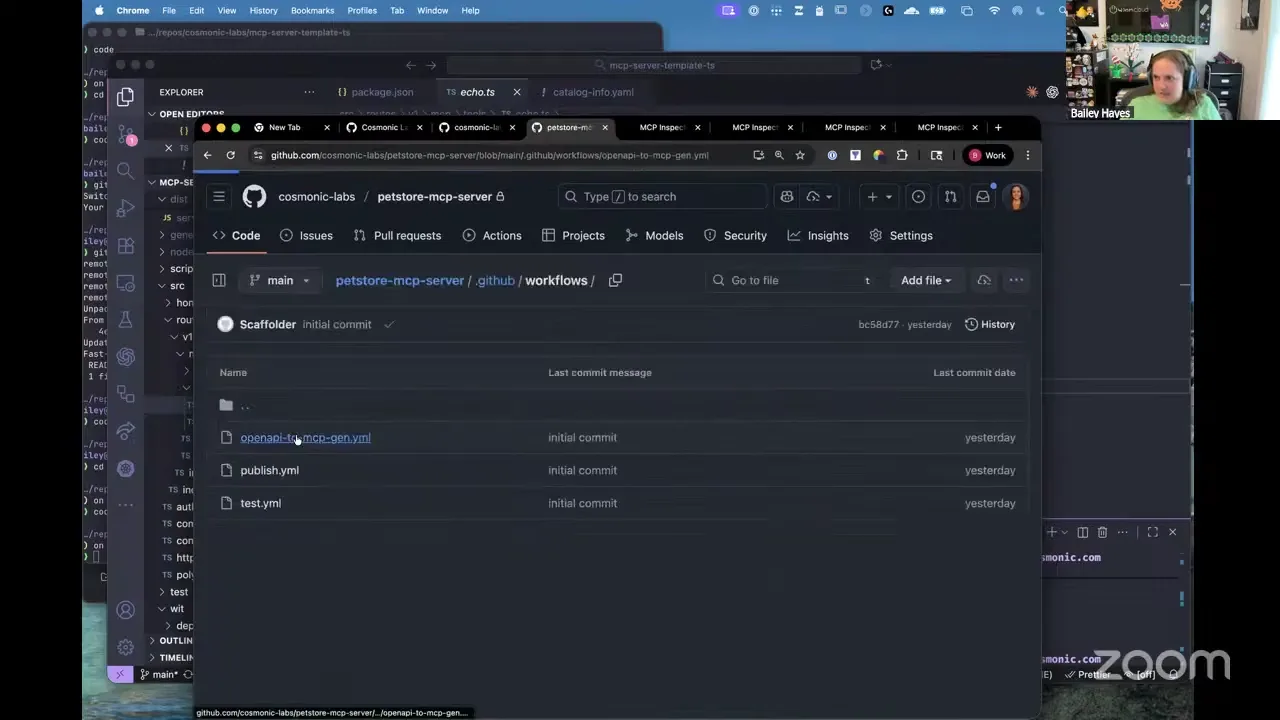
Task: Open the Bookmarks menu in macOS menu bar
Action: tap(312, 10)
